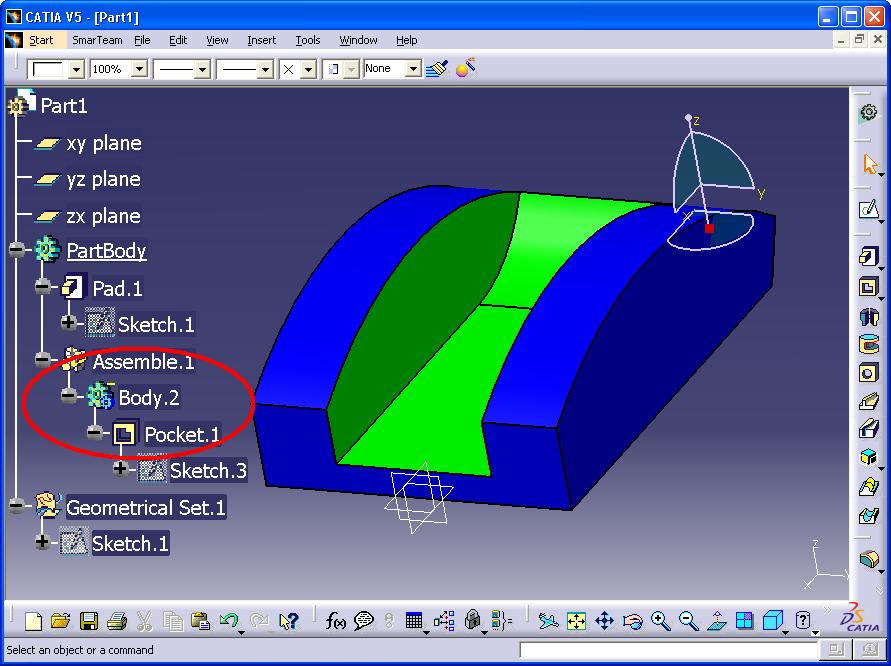The image size is (891, 666).
Task: Open the Insert menu
Action: [x=261, y=40]
